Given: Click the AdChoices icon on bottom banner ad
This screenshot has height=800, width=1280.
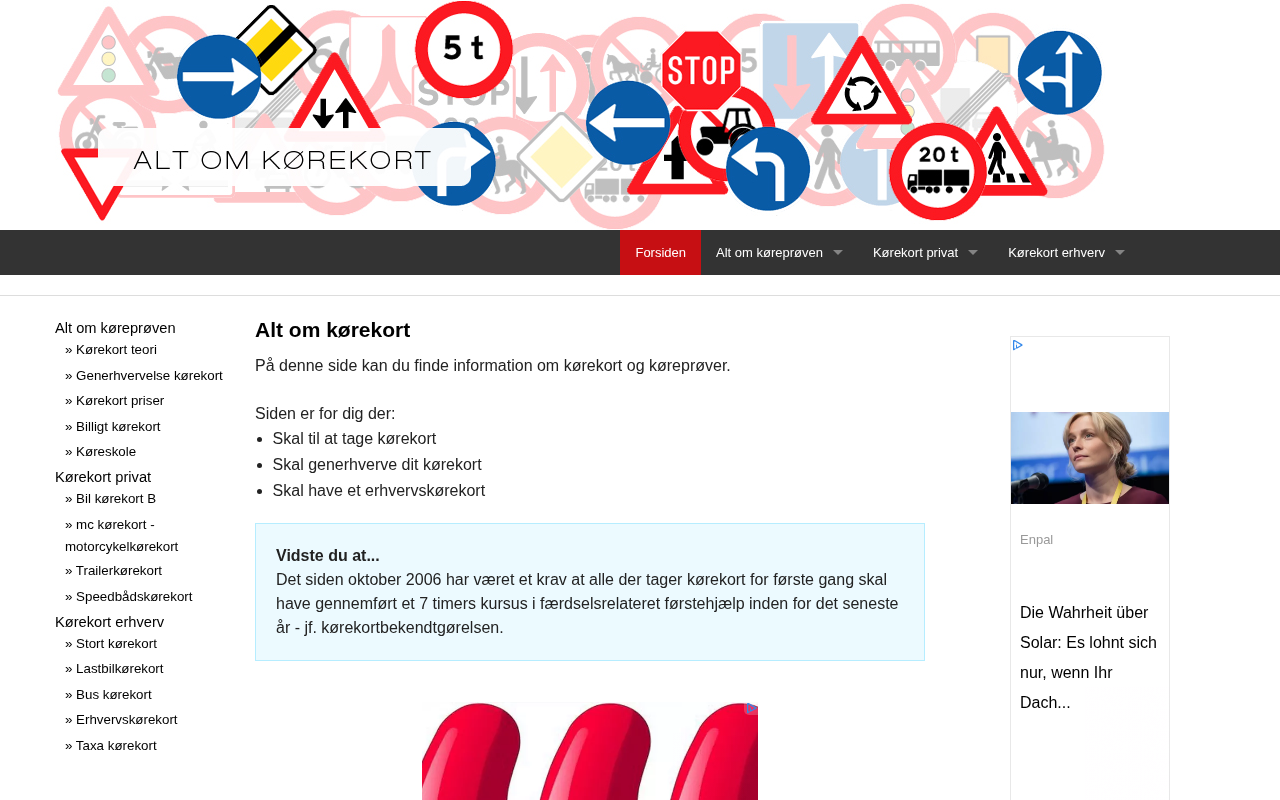Looking at the screenshot, I should (x=750, y=708).
